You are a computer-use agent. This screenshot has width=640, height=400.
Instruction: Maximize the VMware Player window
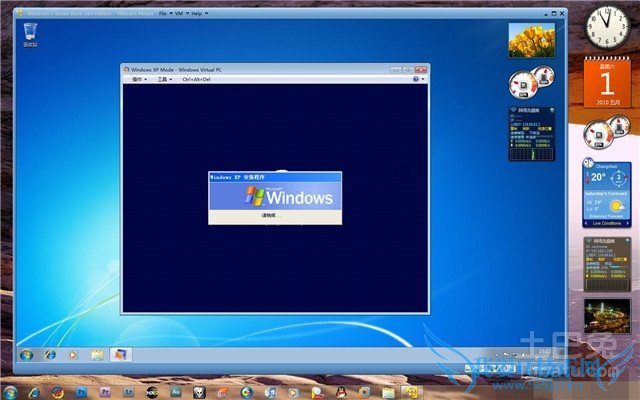point(554,13)
